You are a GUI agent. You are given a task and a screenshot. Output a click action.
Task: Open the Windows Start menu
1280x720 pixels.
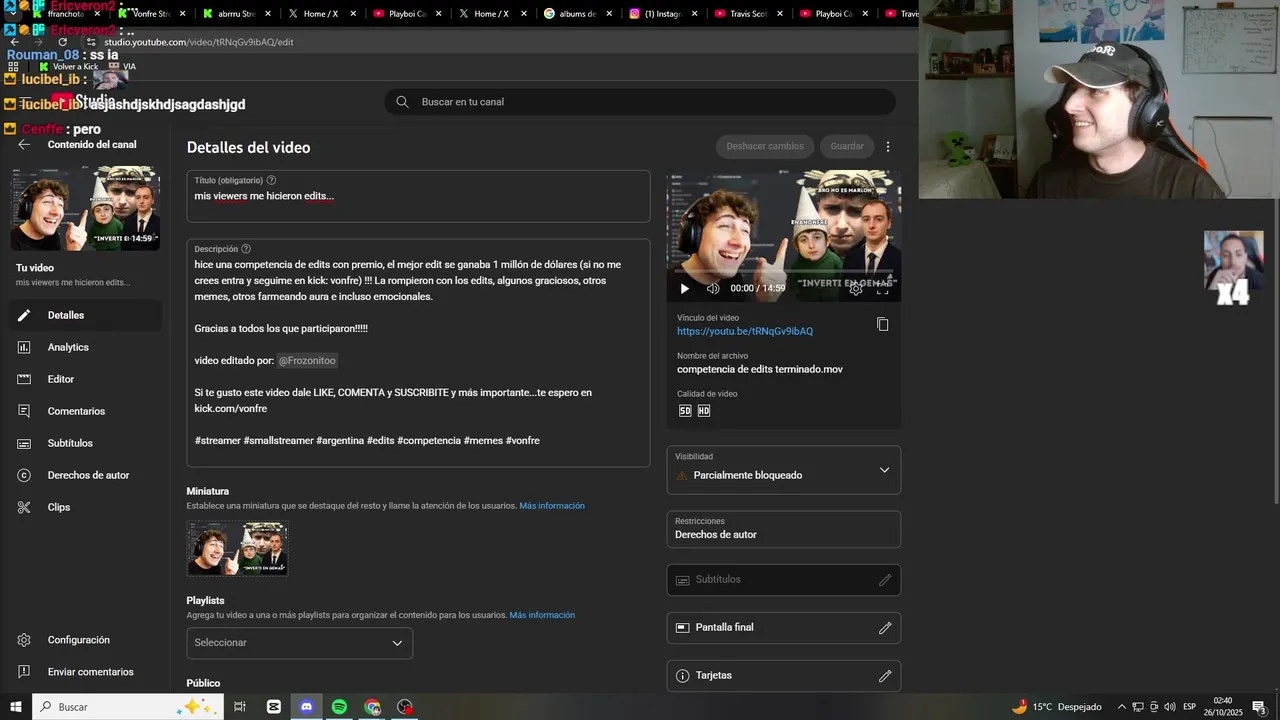pos(16,707)
